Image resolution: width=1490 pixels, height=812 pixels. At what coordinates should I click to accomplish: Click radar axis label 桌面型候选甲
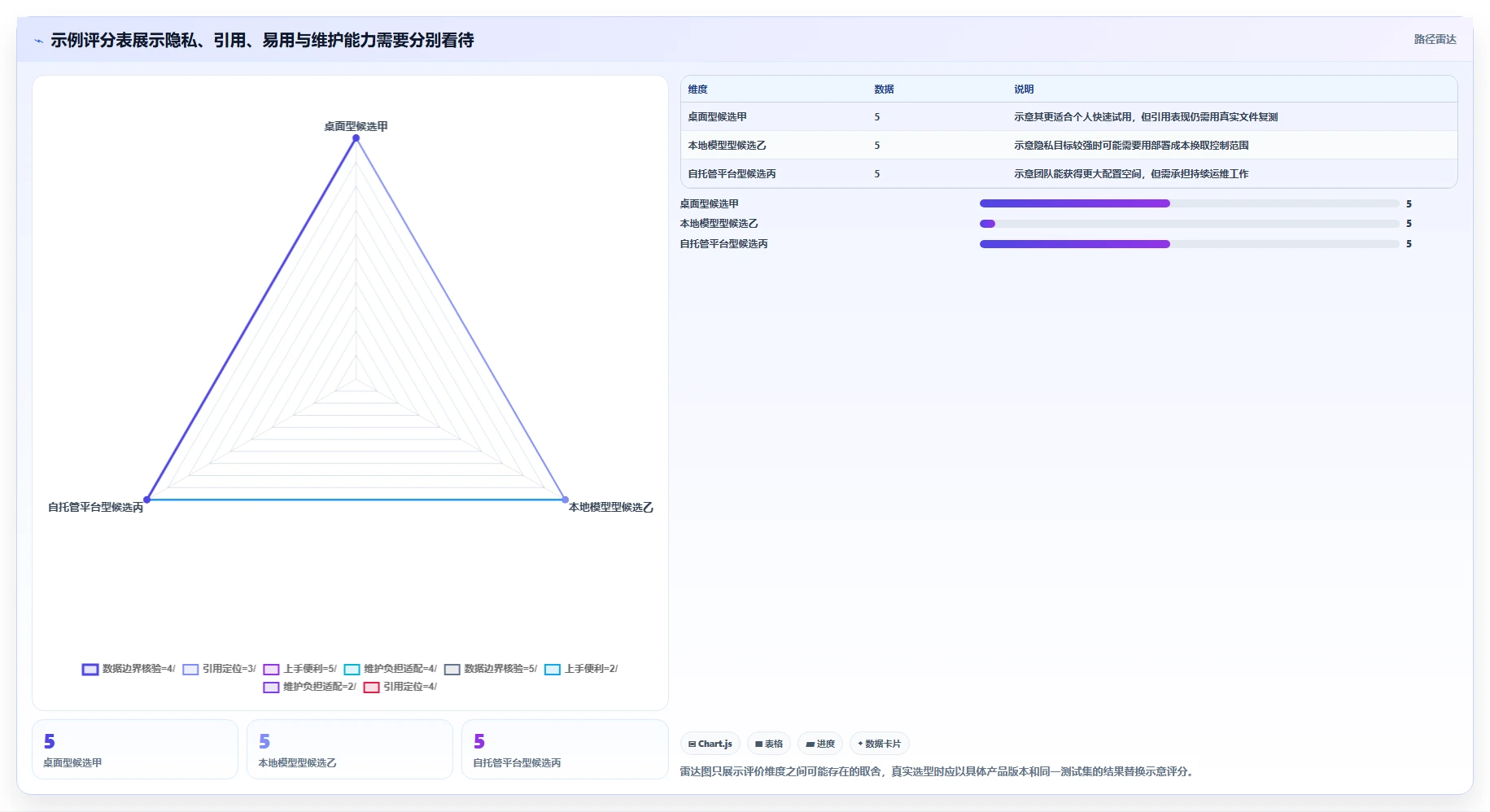[356, 126]
